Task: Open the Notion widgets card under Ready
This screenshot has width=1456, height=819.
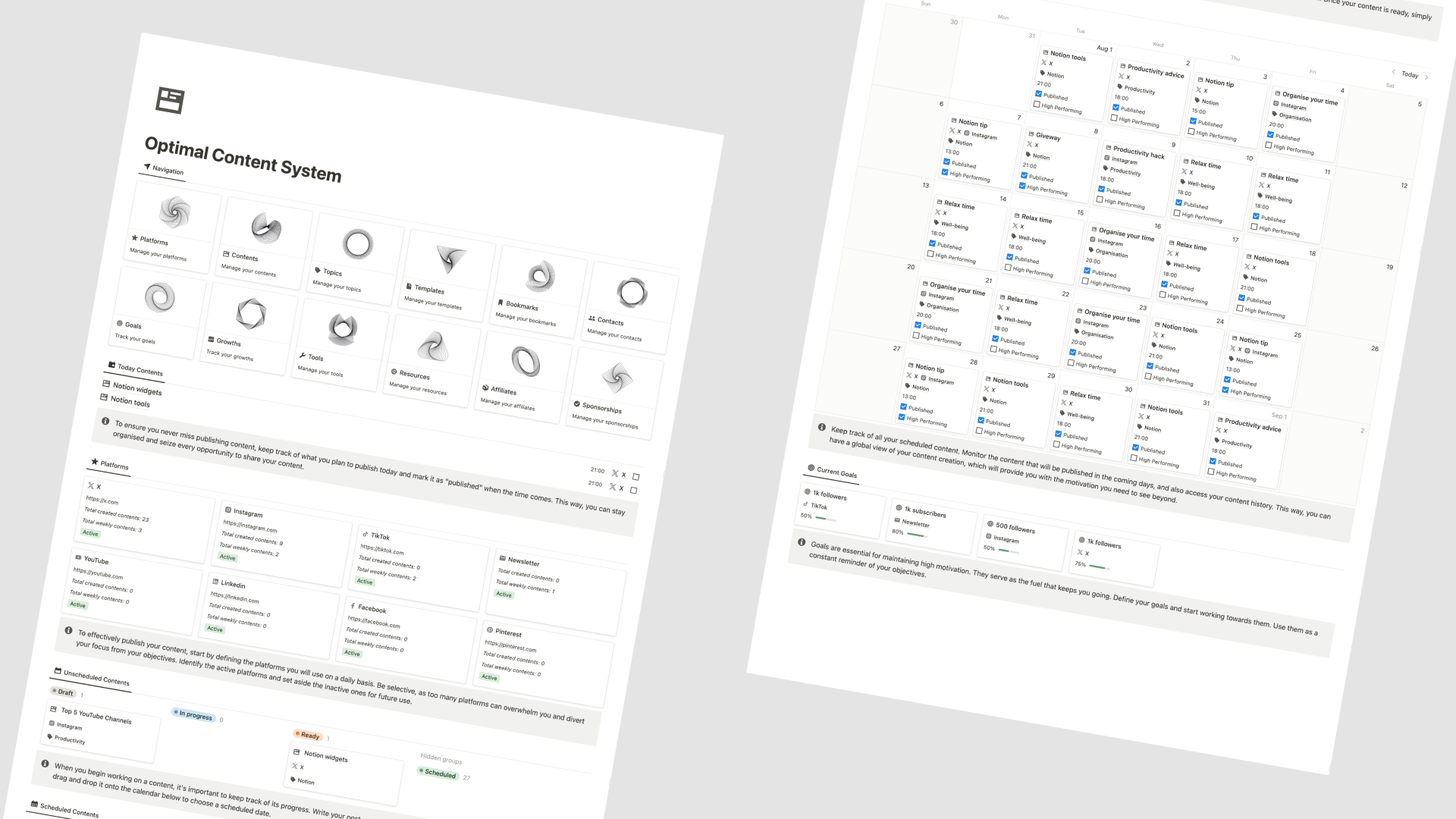Action: coord(345,773)
